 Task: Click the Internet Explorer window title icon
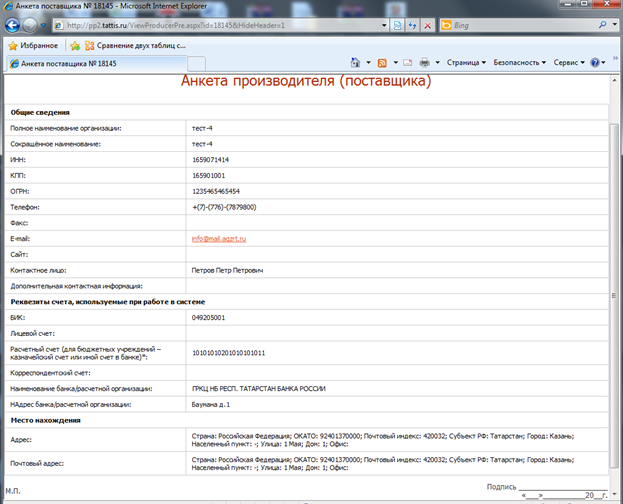click(x=8, y=6)
